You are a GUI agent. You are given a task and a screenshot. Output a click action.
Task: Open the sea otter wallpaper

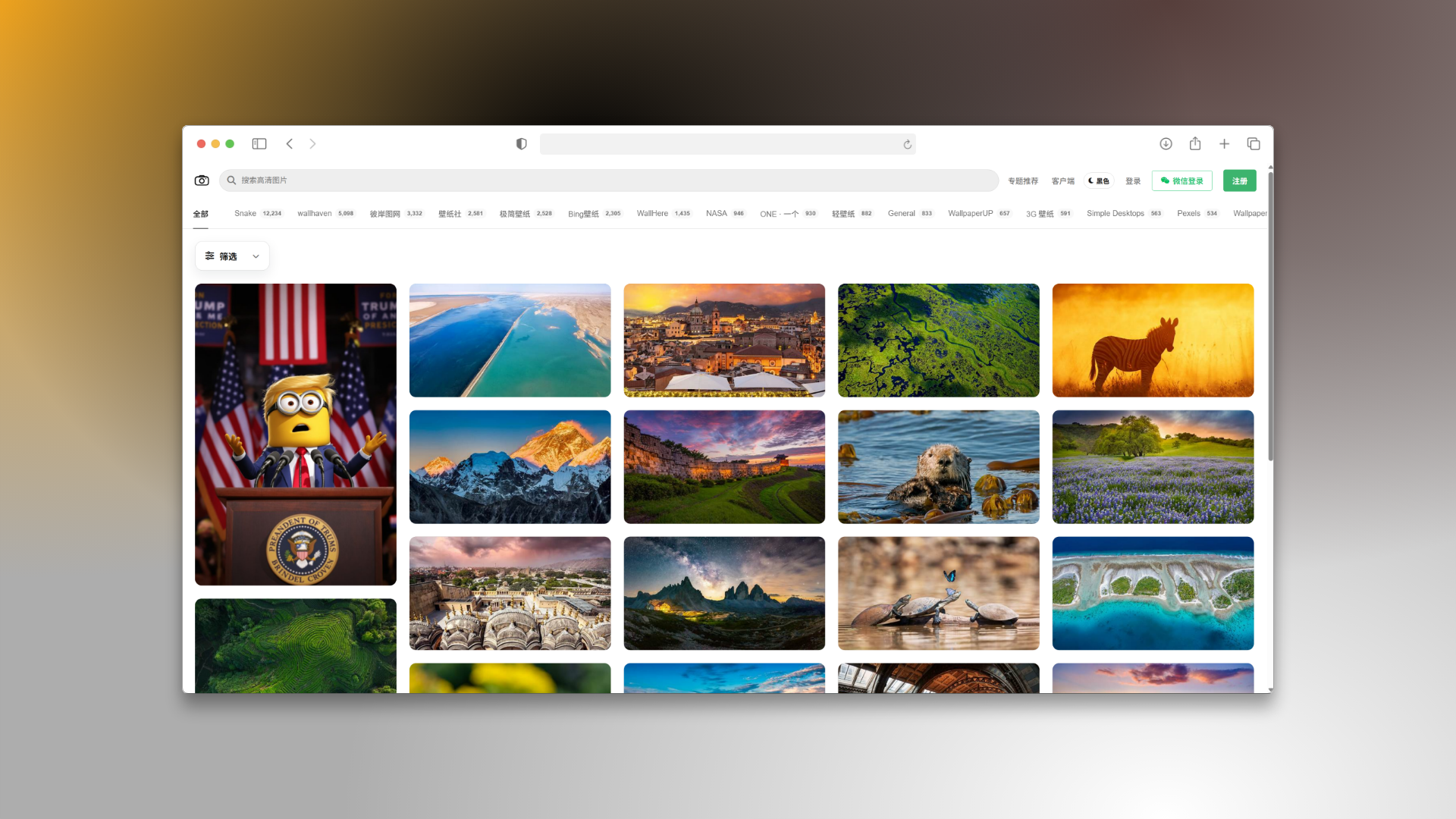point(939,467)
